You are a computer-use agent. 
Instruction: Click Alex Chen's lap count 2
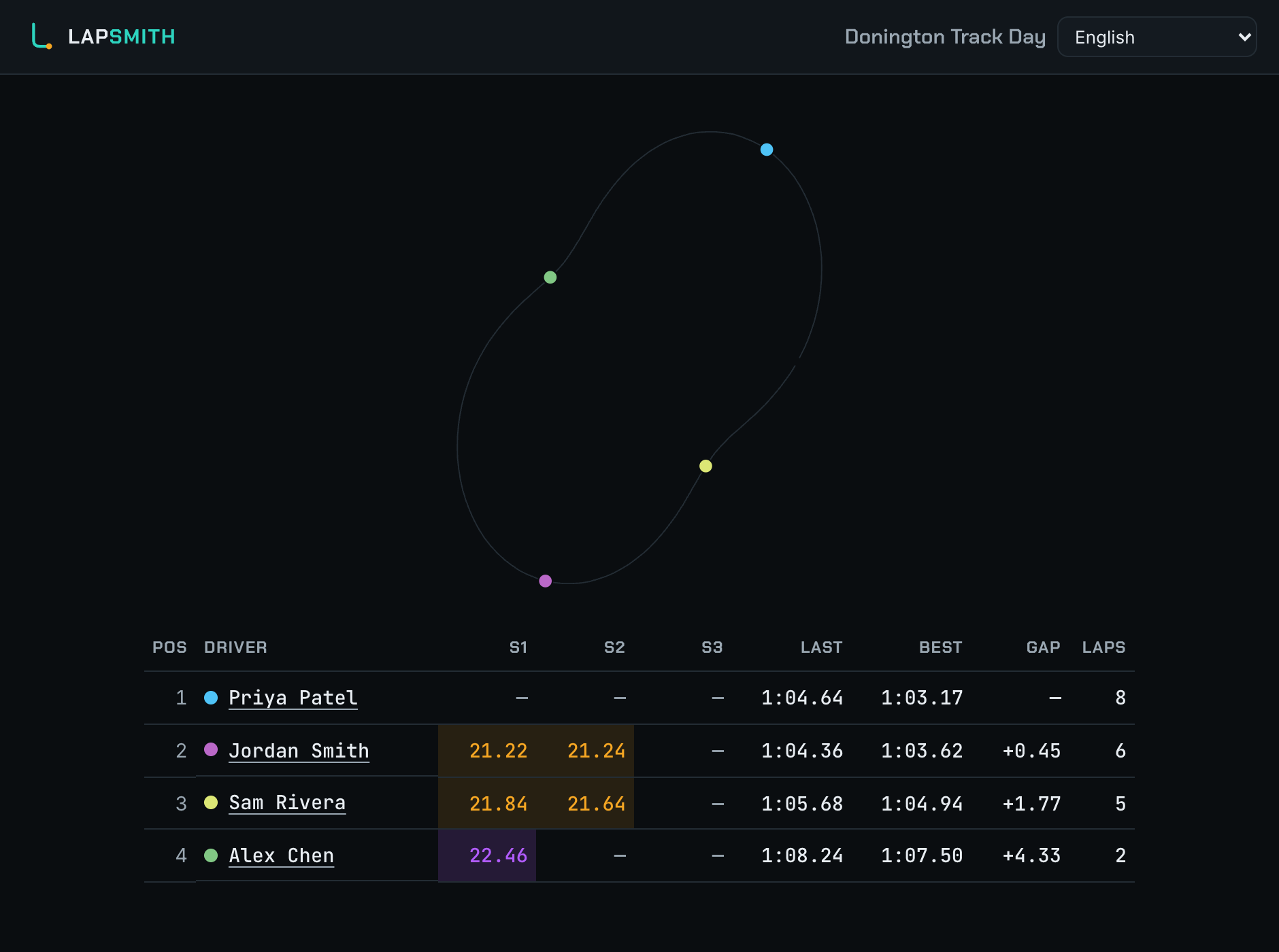(1120, 855)
